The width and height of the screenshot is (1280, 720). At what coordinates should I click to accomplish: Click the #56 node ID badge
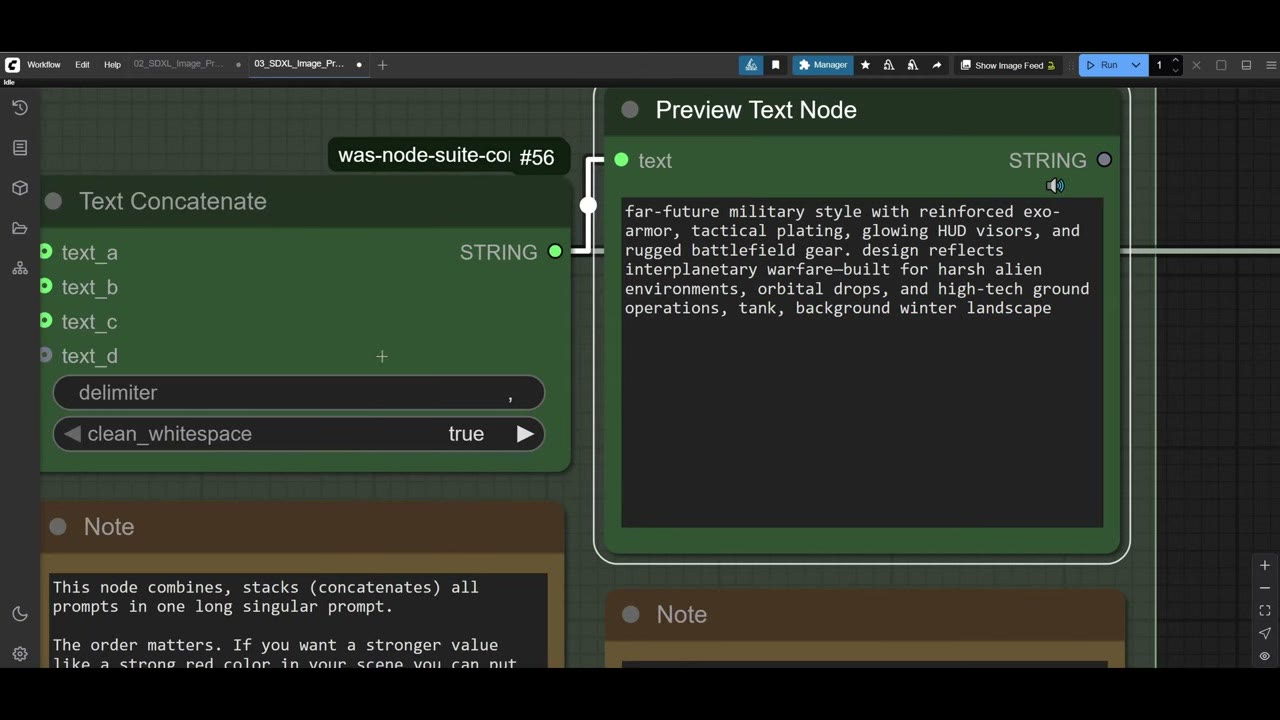point(537,157)
